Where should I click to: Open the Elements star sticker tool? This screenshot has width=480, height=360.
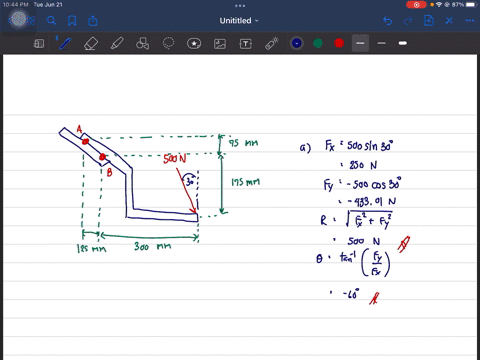click(194, 43)
